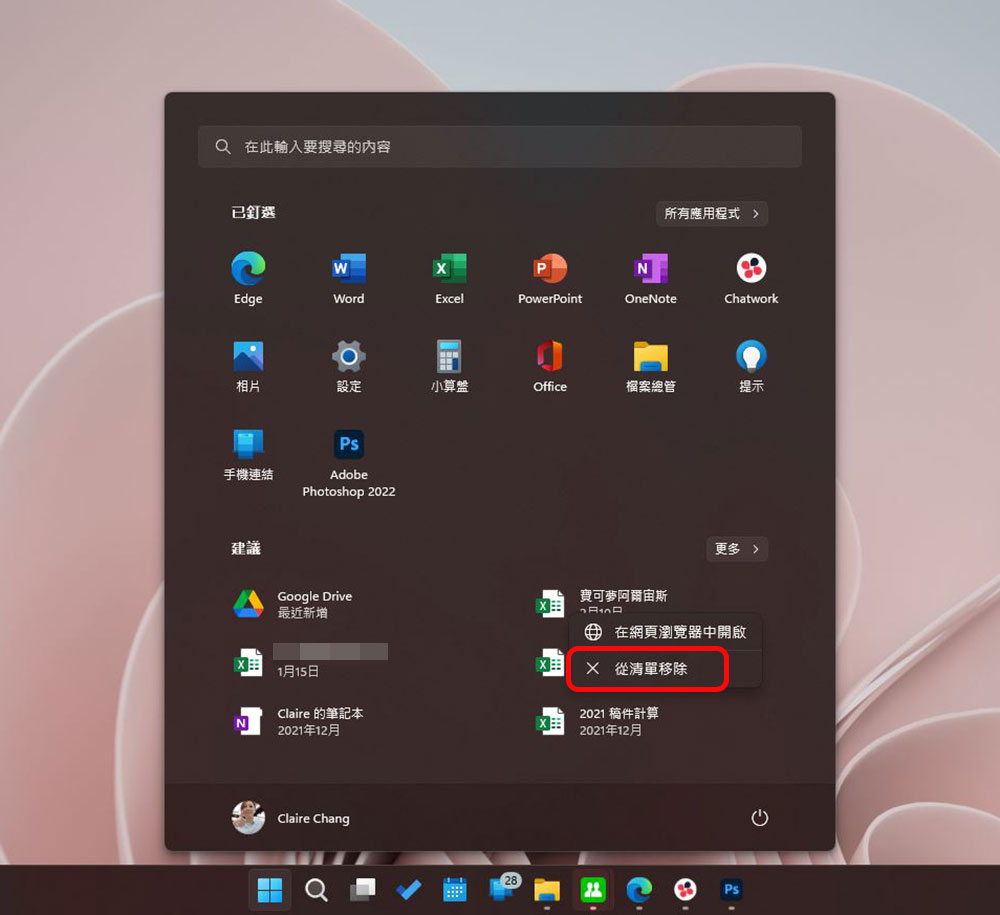
Task: Launch Chatwork from pinned apps
Action: click(751, 278)
